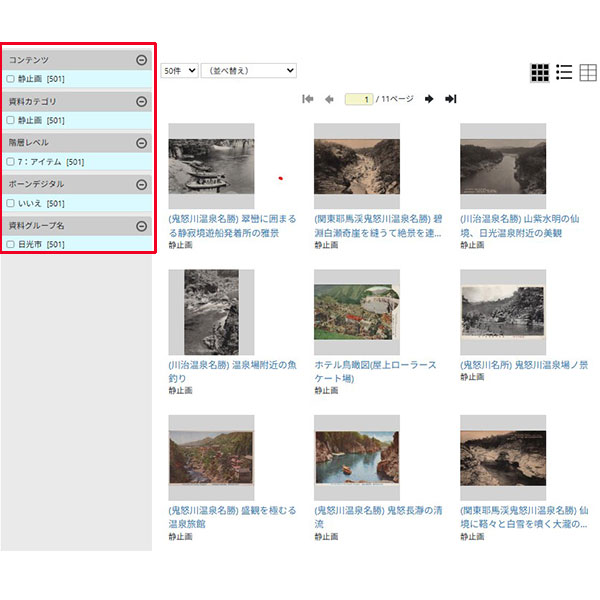Collapse the 資料グループ名 filter section
The width and height of the screenshot is (600, 600).
pyautogui.click(x=142, y=226)
